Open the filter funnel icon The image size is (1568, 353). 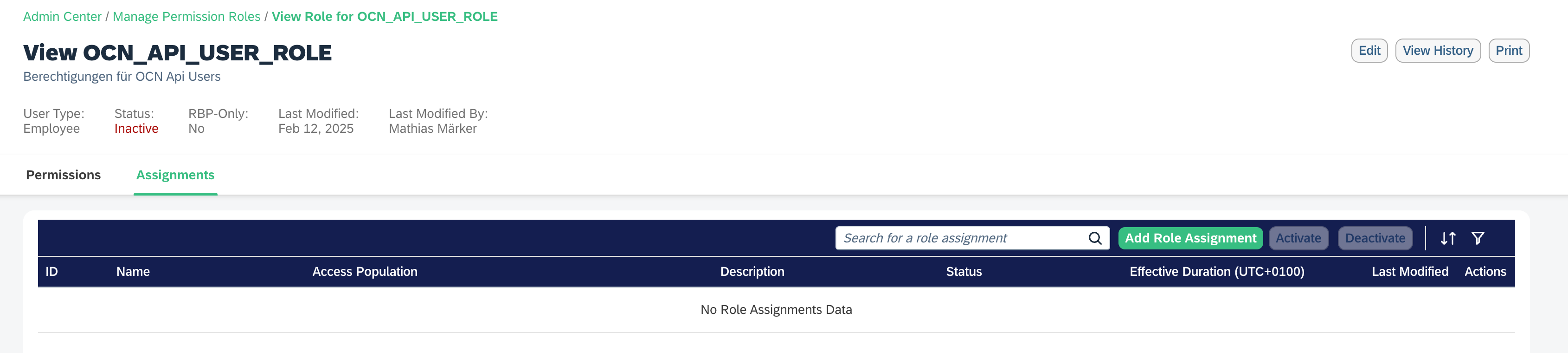coord(1477,238)
